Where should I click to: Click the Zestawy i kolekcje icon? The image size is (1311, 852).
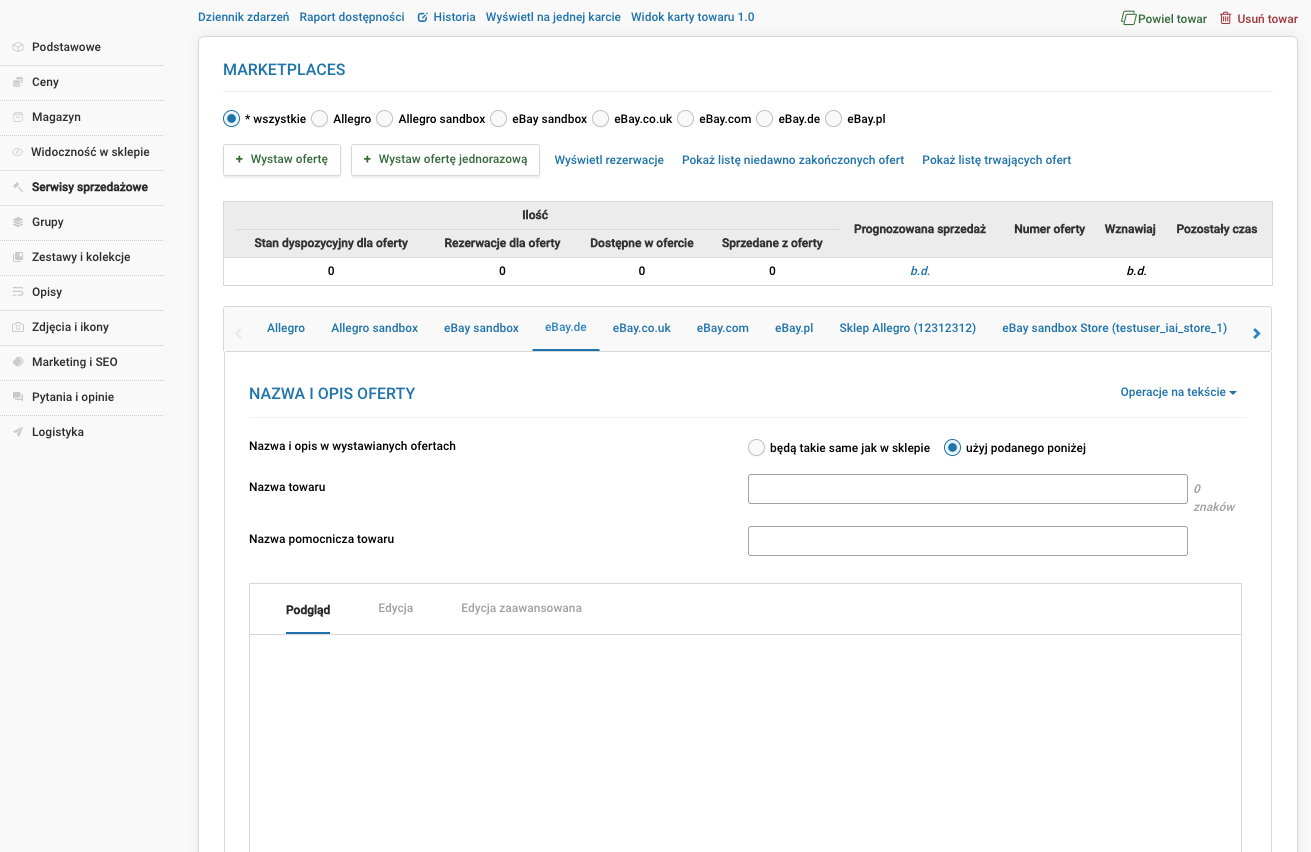(18, 257)
